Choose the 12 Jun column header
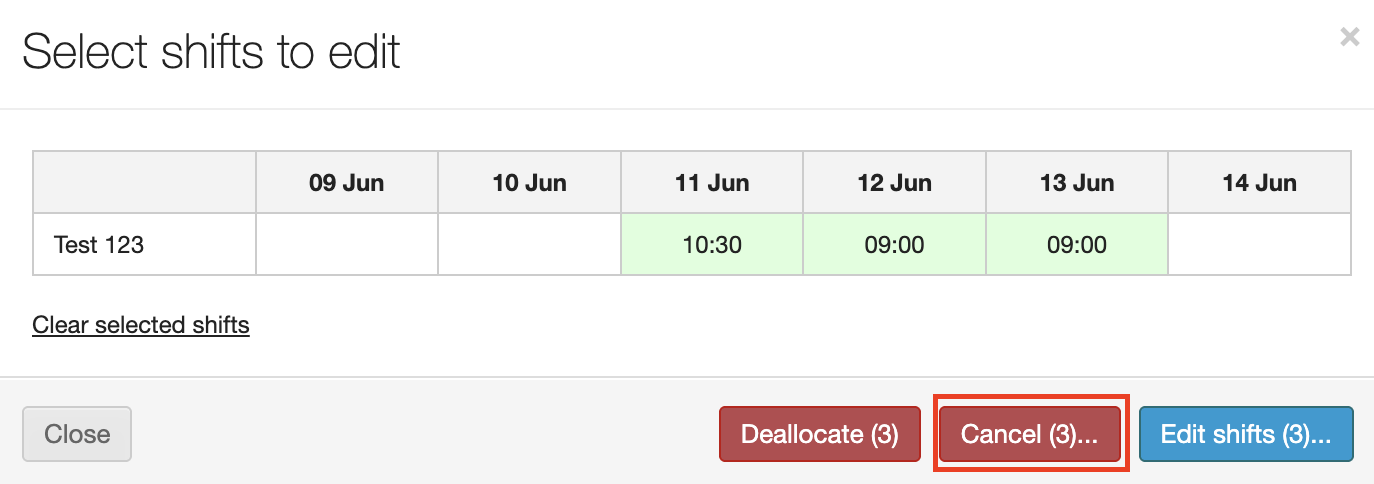Image resolution: width=1374 pixels, height=484 pixels. pos(894,183)
